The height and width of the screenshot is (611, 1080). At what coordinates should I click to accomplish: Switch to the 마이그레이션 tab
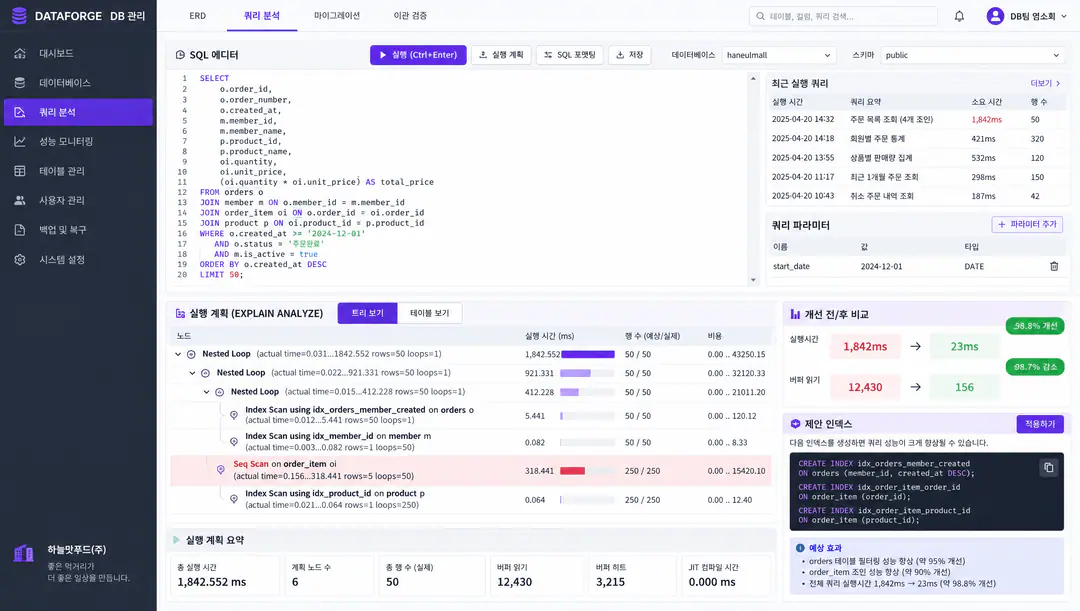point(337,16)
